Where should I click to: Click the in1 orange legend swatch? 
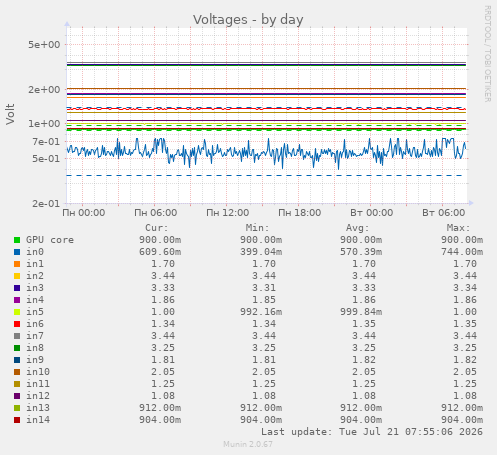(17, 264)
